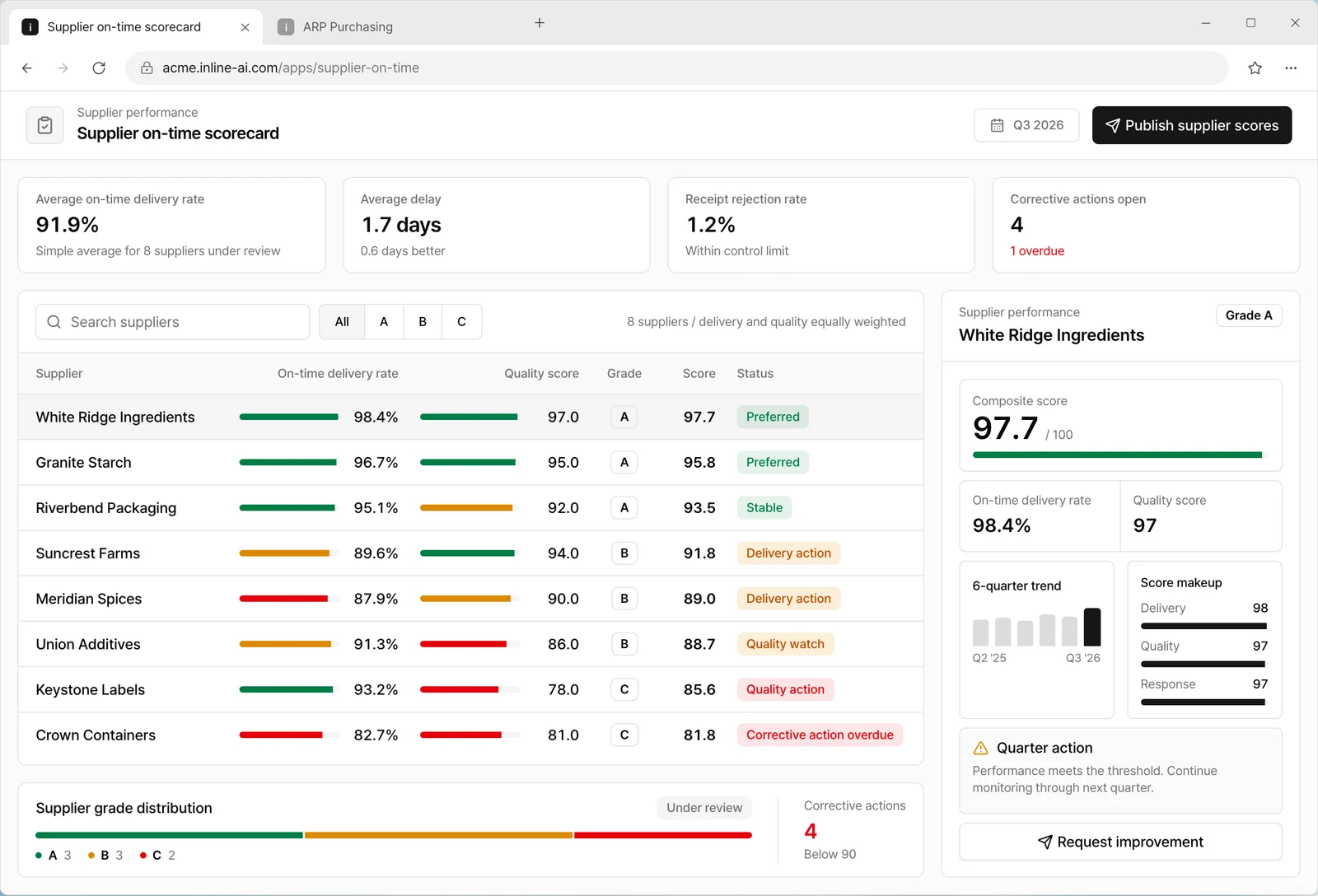Screen dimensions: 1318x896
Task: Click the red C segment of grade distribution
Action: coord(663,835)
